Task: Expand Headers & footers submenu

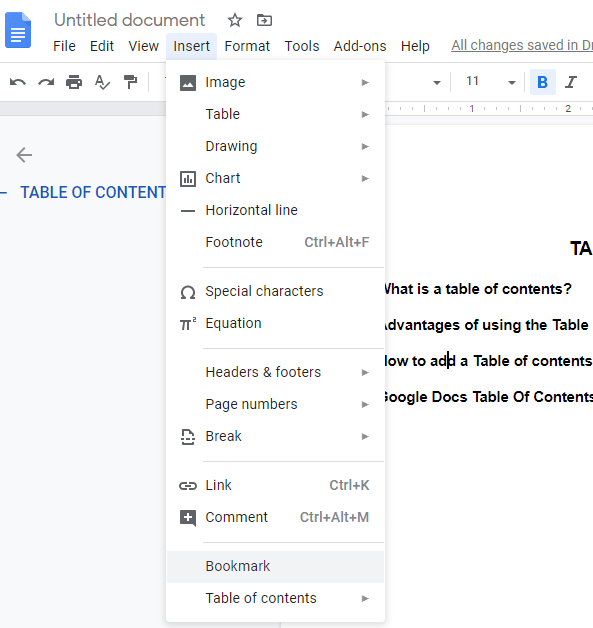Action: [275, 372]
